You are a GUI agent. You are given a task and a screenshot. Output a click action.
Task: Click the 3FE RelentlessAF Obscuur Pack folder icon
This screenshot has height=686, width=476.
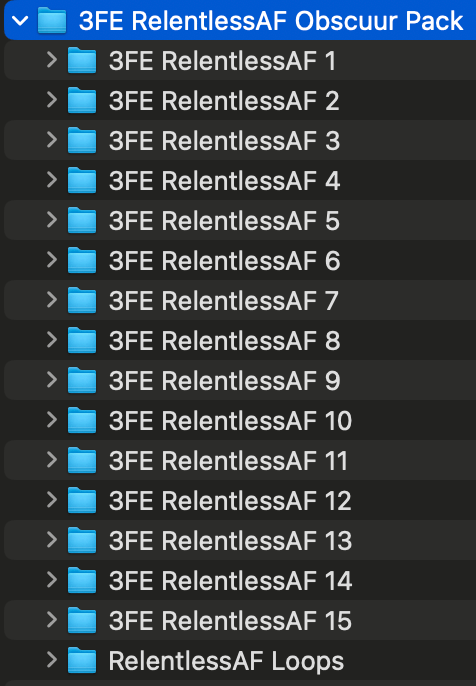click(52, 21)
